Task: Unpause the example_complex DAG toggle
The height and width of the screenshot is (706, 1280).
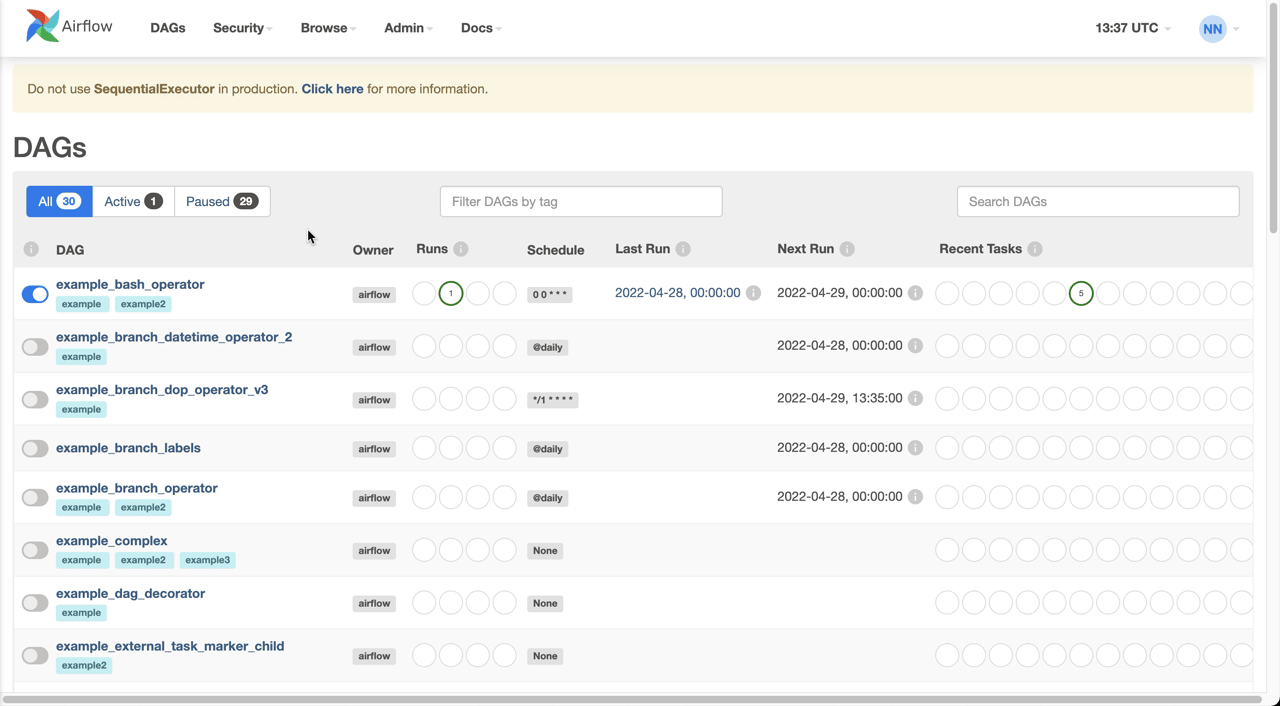Action: tap(35, 550)
